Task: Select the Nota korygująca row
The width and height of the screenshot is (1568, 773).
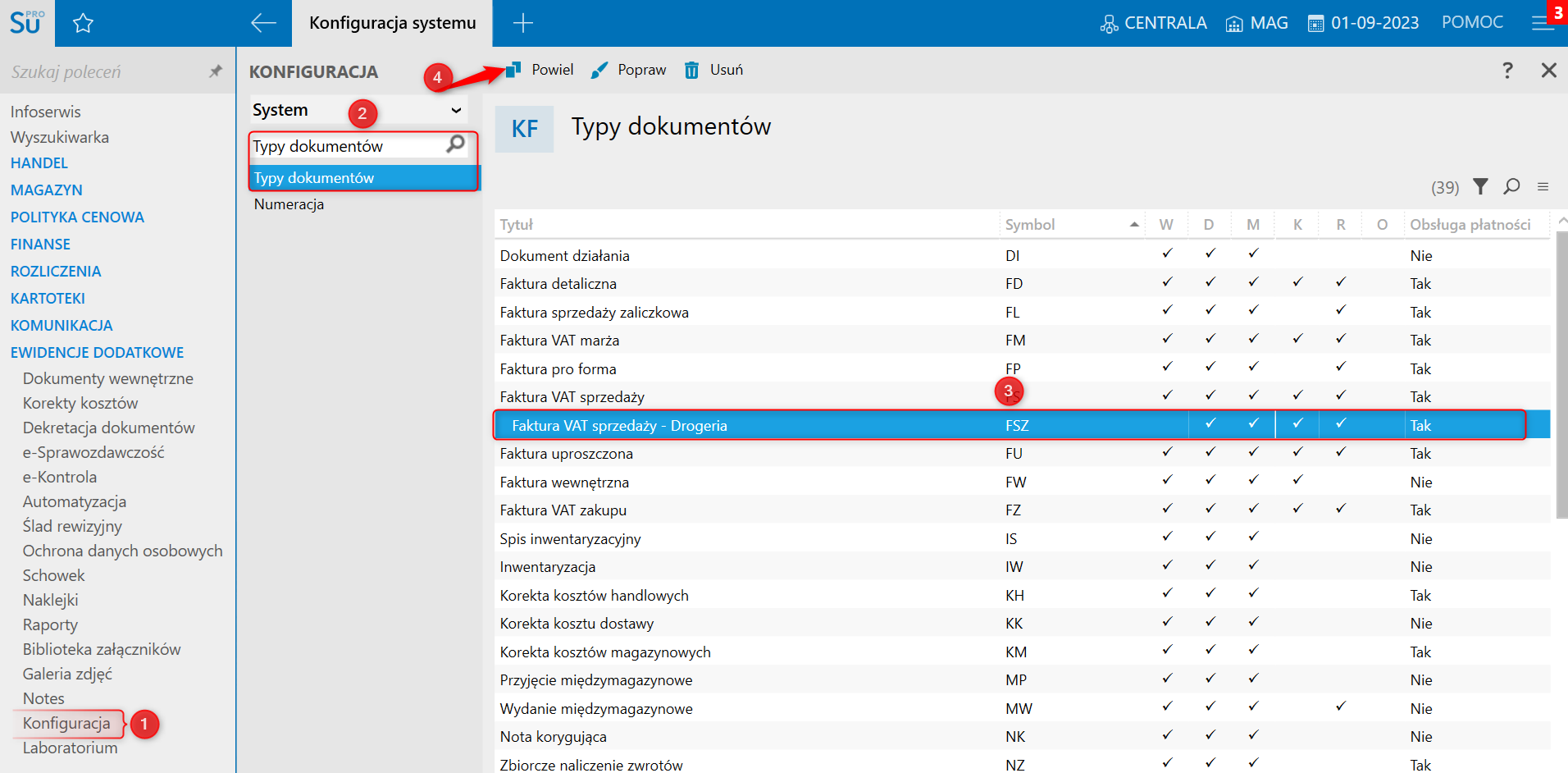Action: click(1022, 737)
